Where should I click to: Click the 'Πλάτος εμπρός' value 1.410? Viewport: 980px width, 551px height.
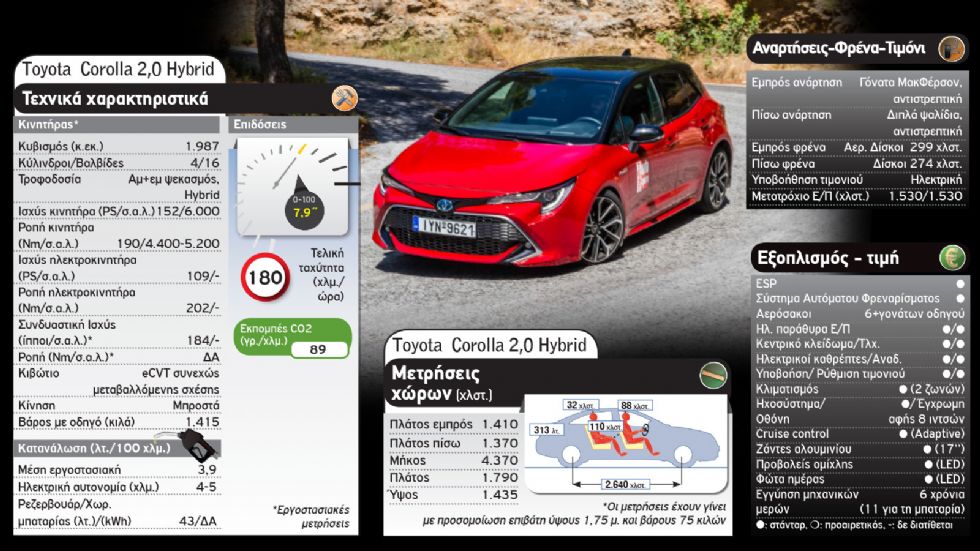pos(500,424)
